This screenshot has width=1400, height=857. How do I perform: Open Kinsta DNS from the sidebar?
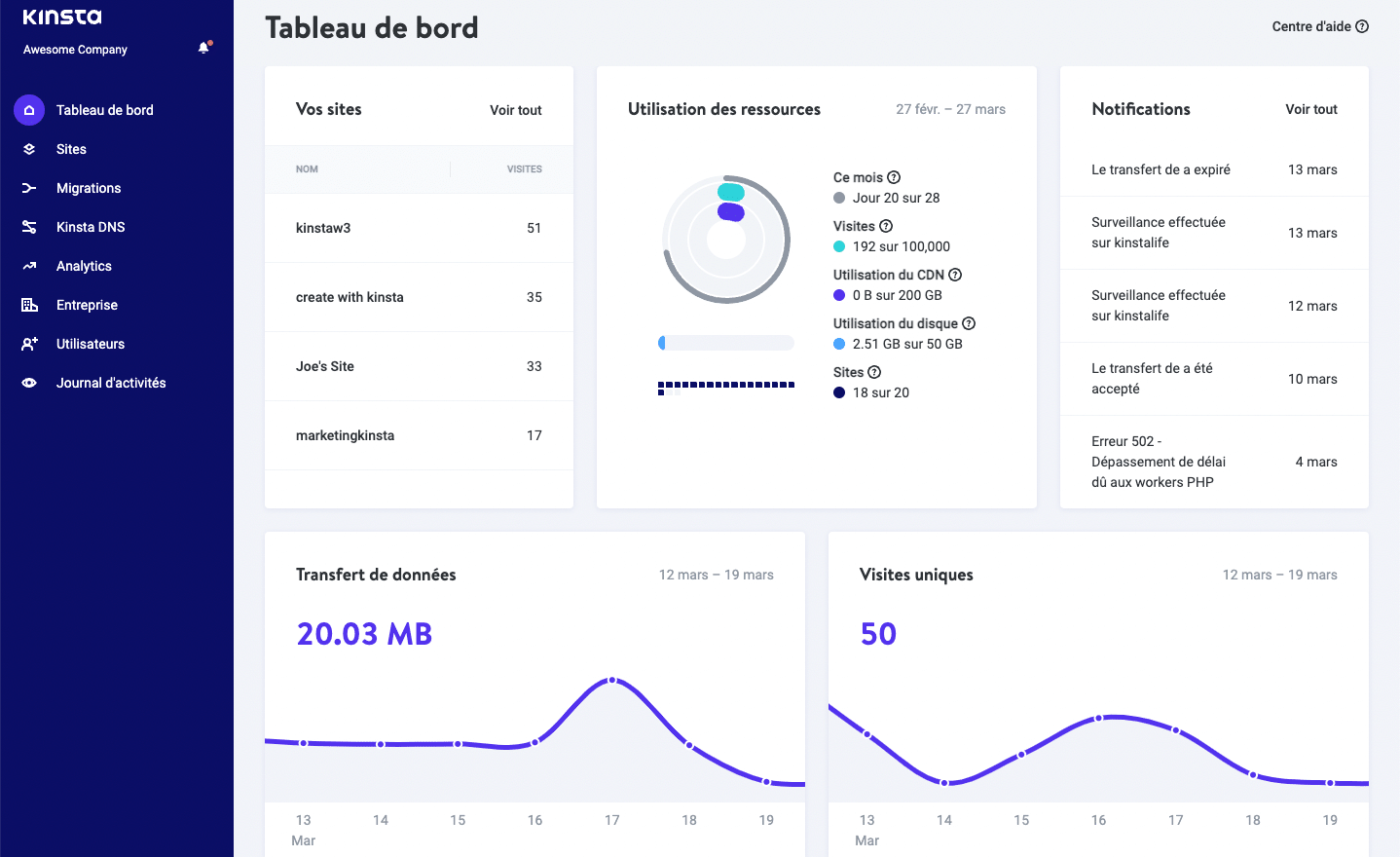(x=29, y=227)
